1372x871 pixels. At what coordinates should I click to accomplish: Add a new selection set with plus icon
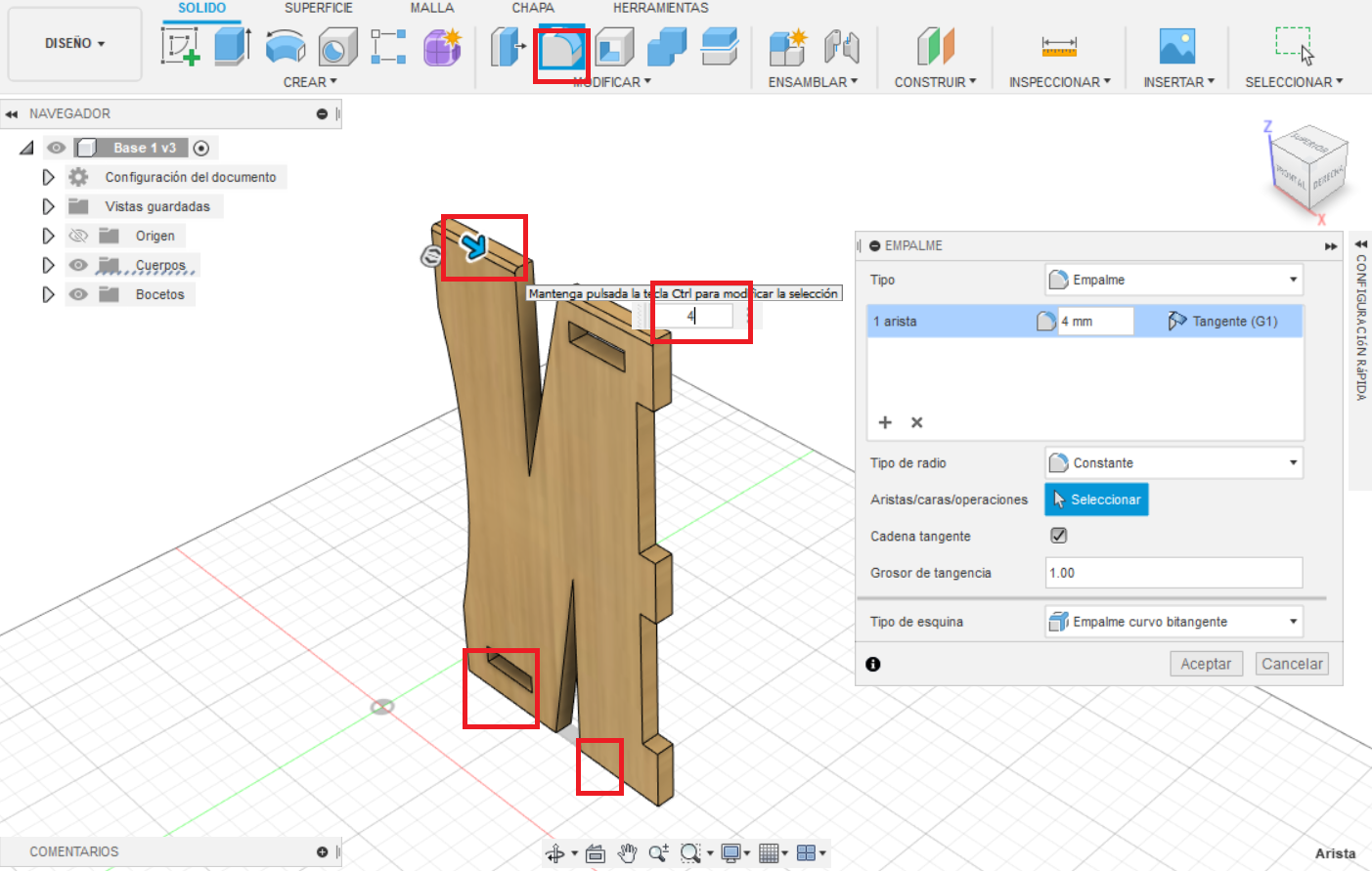pyautogui.click(x=885, y=422)
